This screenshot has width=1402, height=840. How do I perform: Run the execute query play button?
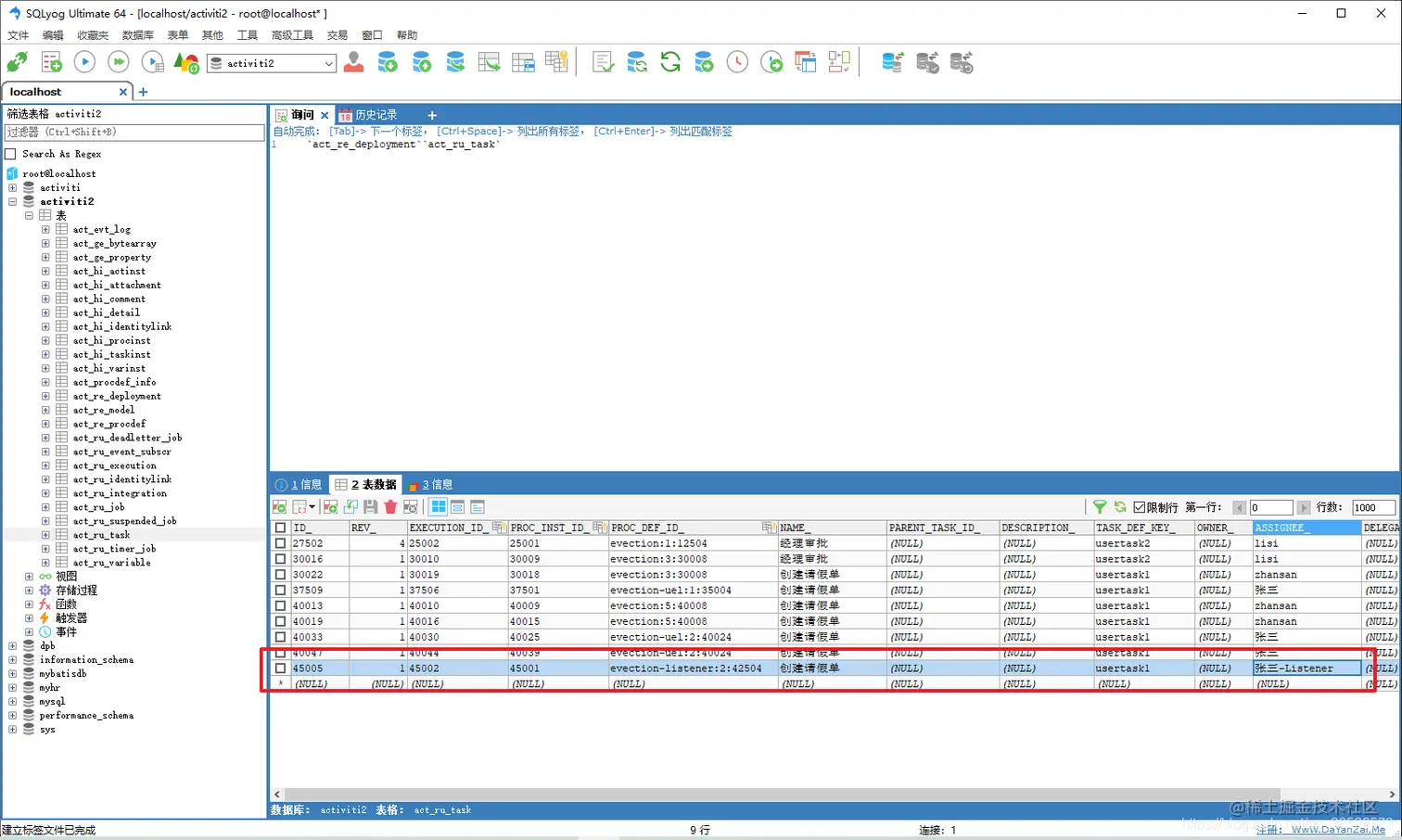pyautogui.click(x=84, y=62)
